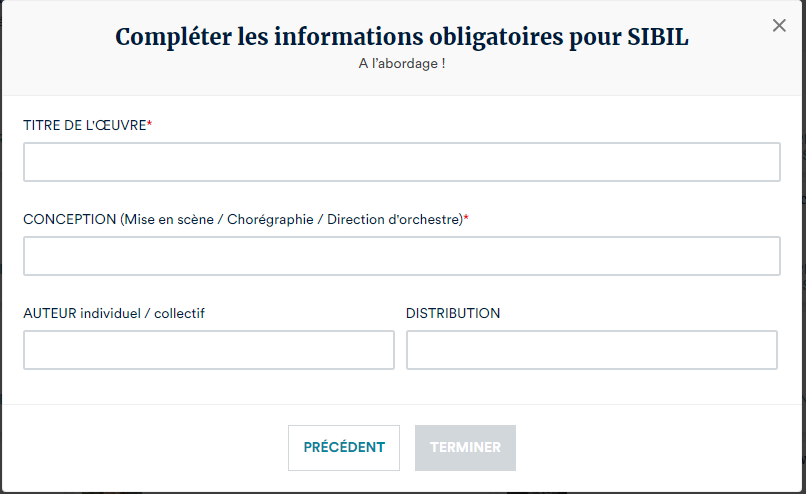Click the "Direction d'orchestre" label text

394,219
